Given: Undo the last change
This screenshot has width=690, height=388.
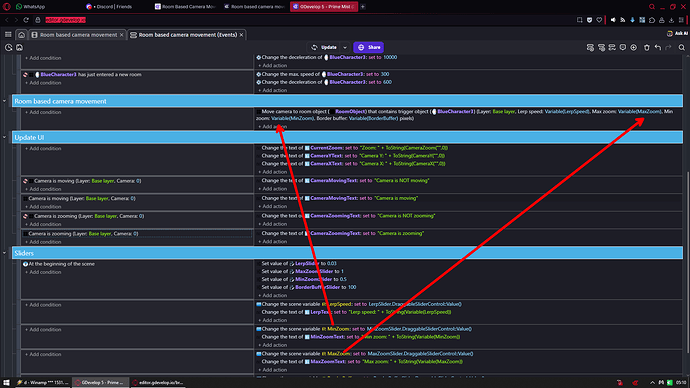Looking at the screenshot, I should (657, 48).
